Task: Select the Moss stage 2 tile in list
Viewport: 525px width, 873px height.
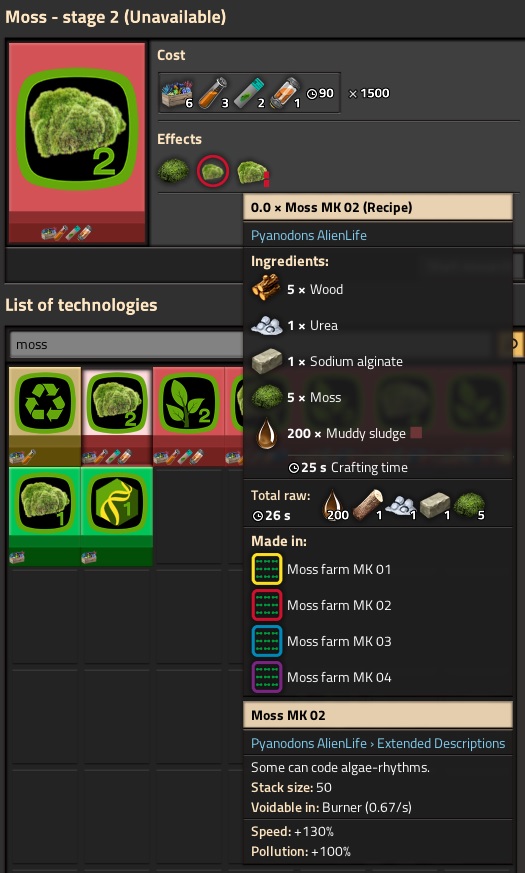Action: pos(117,416)
